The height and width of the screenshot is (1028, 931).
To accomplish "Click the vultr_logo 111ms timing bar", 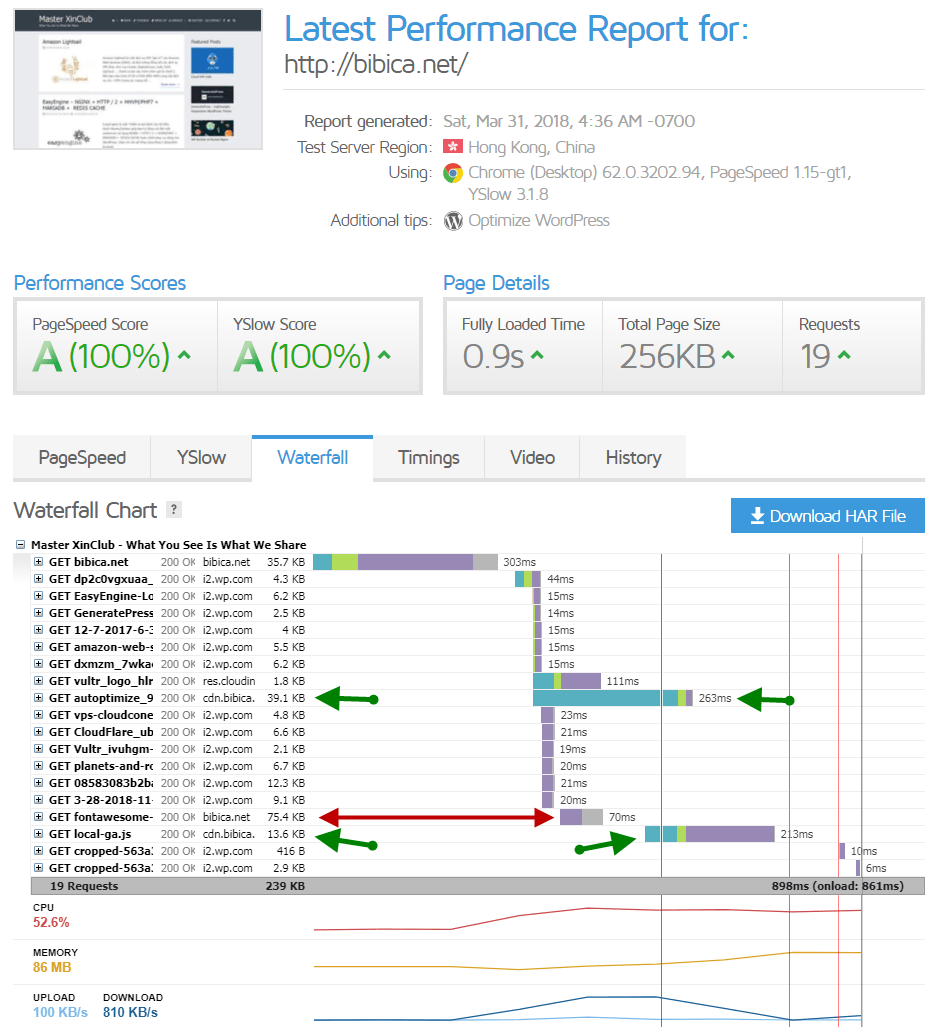I will pyautogui.click(x=567, y=681).
